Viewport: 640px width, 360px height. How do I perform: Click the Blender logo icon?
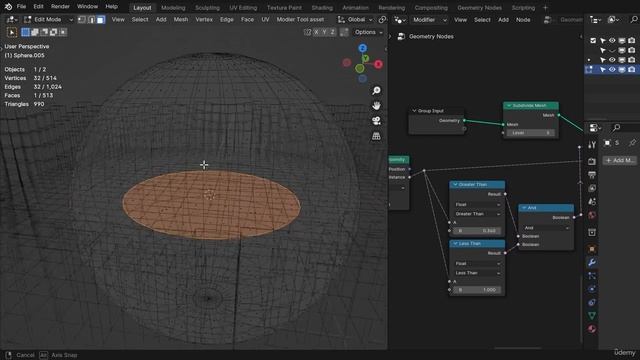click(x=8, y=7)
